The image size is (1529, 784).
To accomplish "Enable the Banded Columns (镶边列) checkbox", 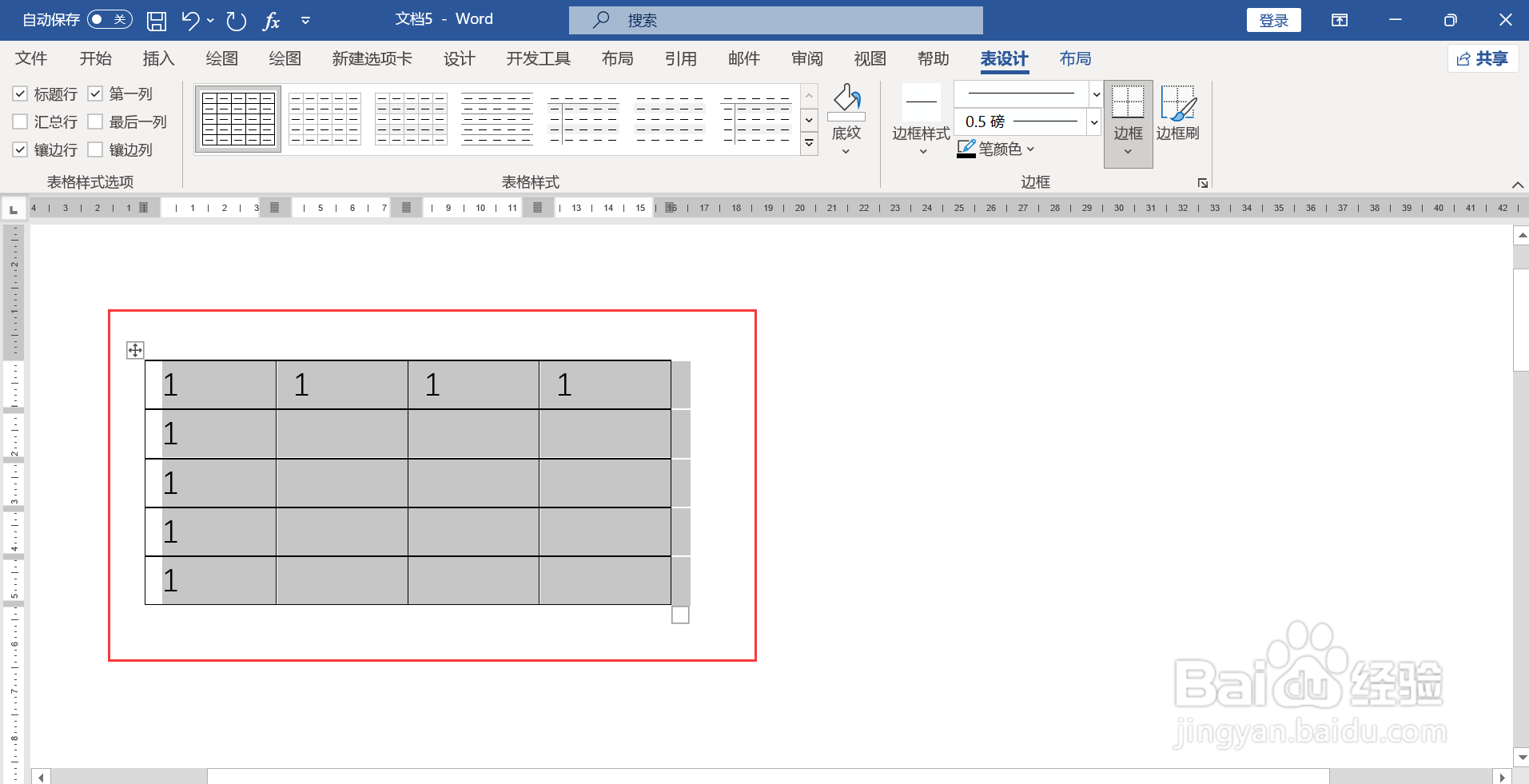I will click(95, 149).
